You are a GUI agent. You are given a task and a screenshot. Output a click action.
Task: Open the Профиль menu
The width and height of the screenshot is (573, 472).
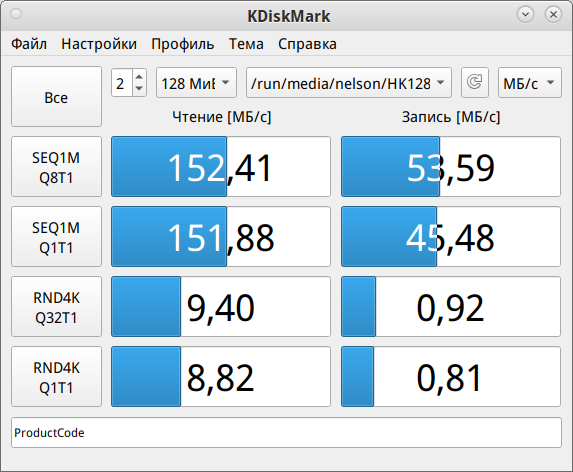tap(183, 44)
